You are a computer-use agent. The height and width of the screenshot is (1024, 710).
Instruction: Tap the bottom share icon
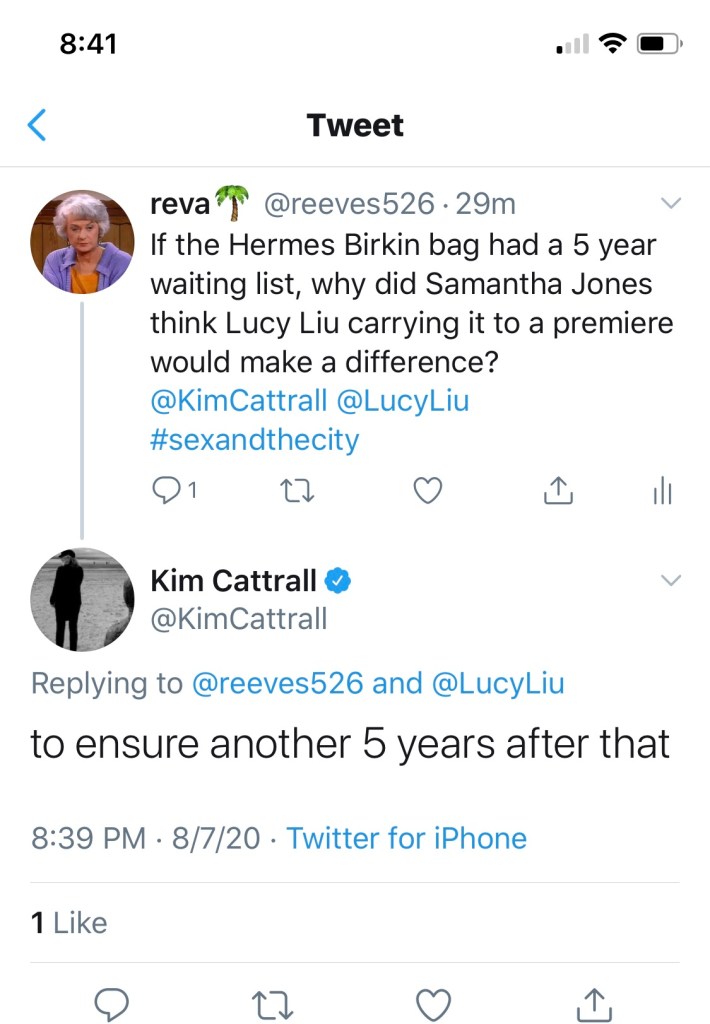(595, 1003)
